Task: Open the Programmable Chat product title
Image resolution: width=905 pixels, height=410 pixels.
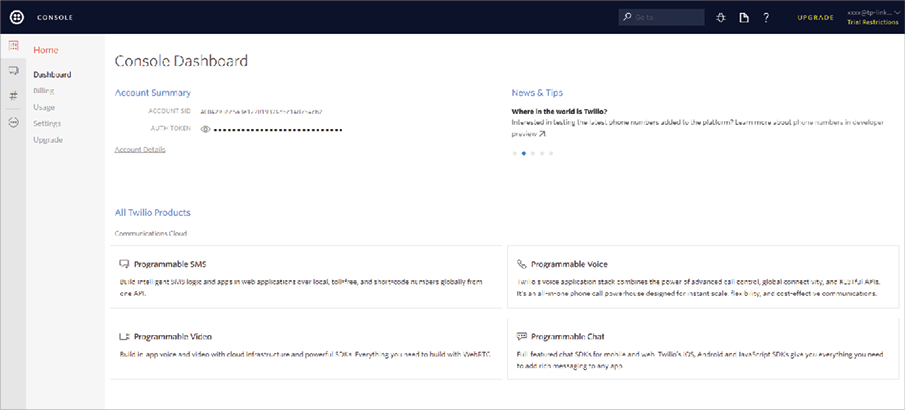Action: [x=567, y=336]
